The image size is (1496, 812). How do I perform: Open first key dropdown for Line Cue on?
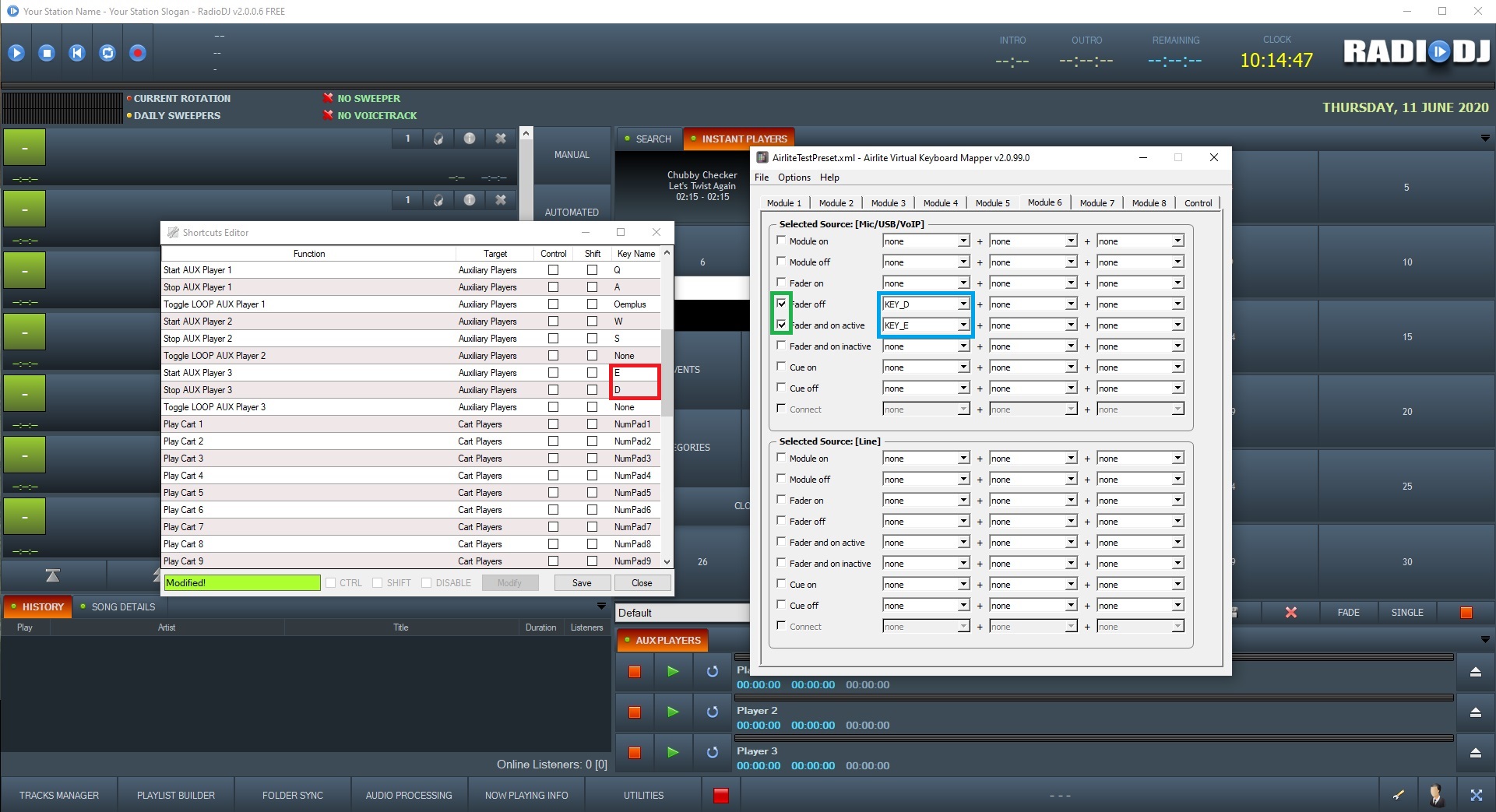click(963, 585)
